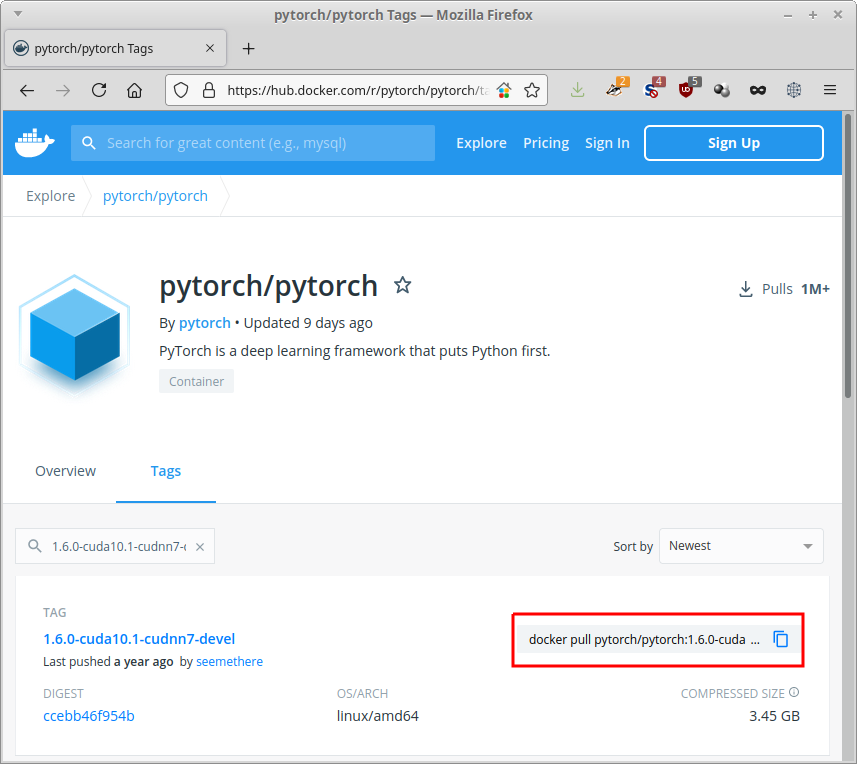Click the pytorch blue cube repository logo
The height and width of the screenshot is (764, 857).
(74, 334)
